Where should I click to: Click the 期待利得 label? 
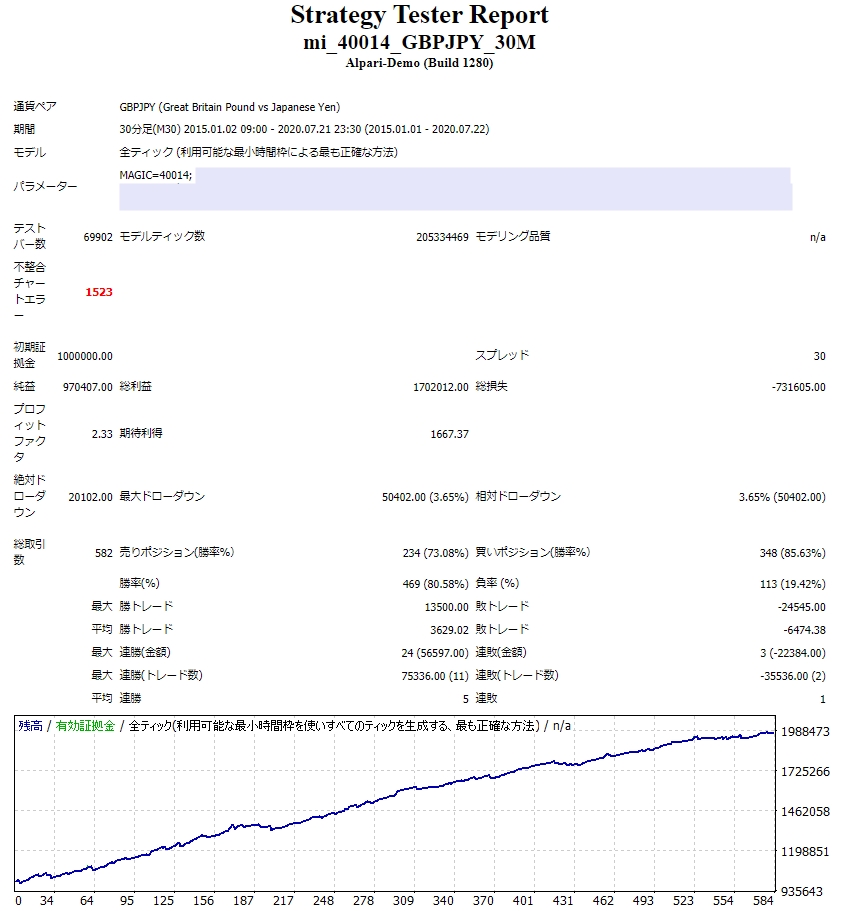click(x=141, y=433)
